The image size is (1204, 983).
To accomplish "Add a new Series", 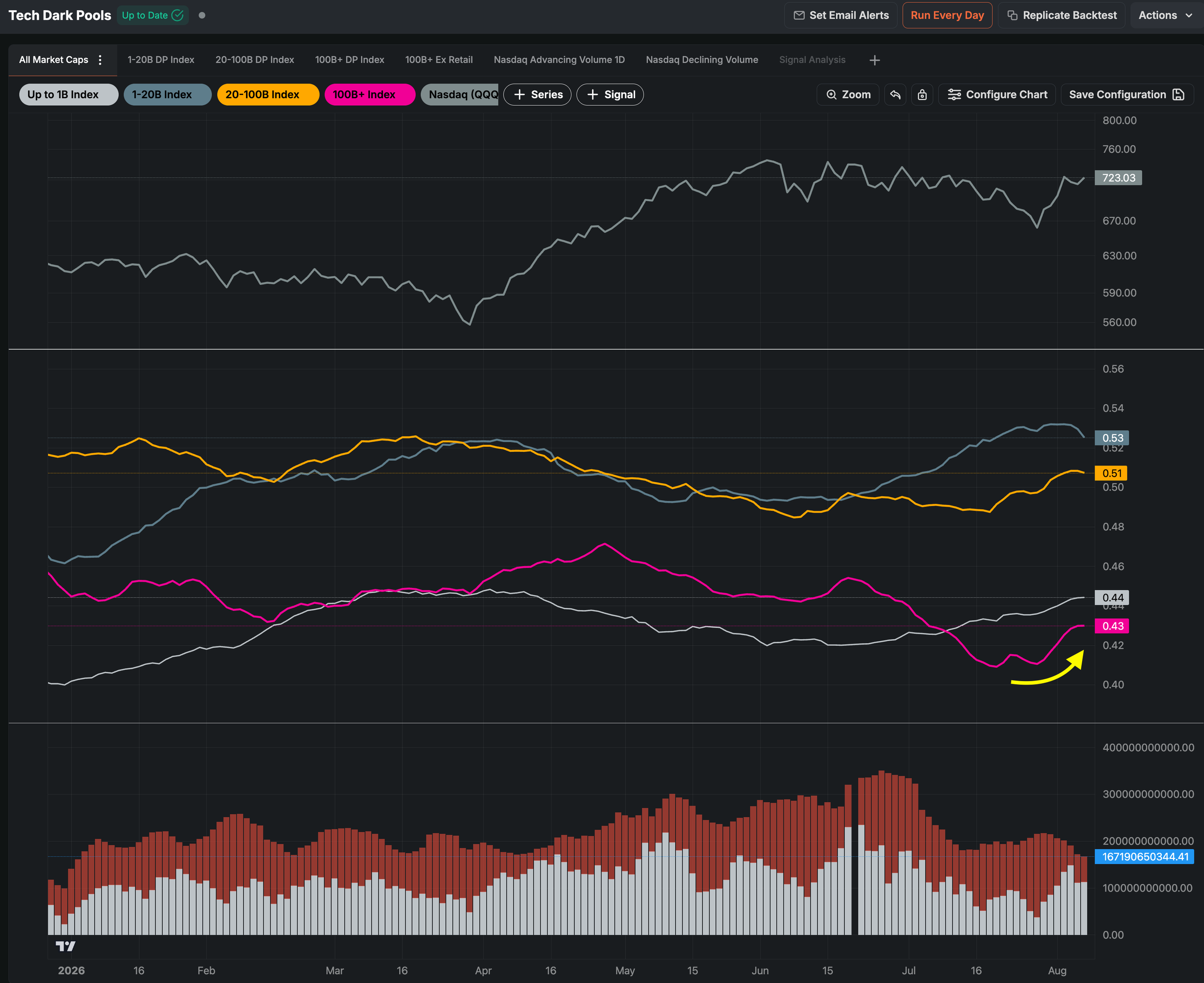I will click(537, 94).
